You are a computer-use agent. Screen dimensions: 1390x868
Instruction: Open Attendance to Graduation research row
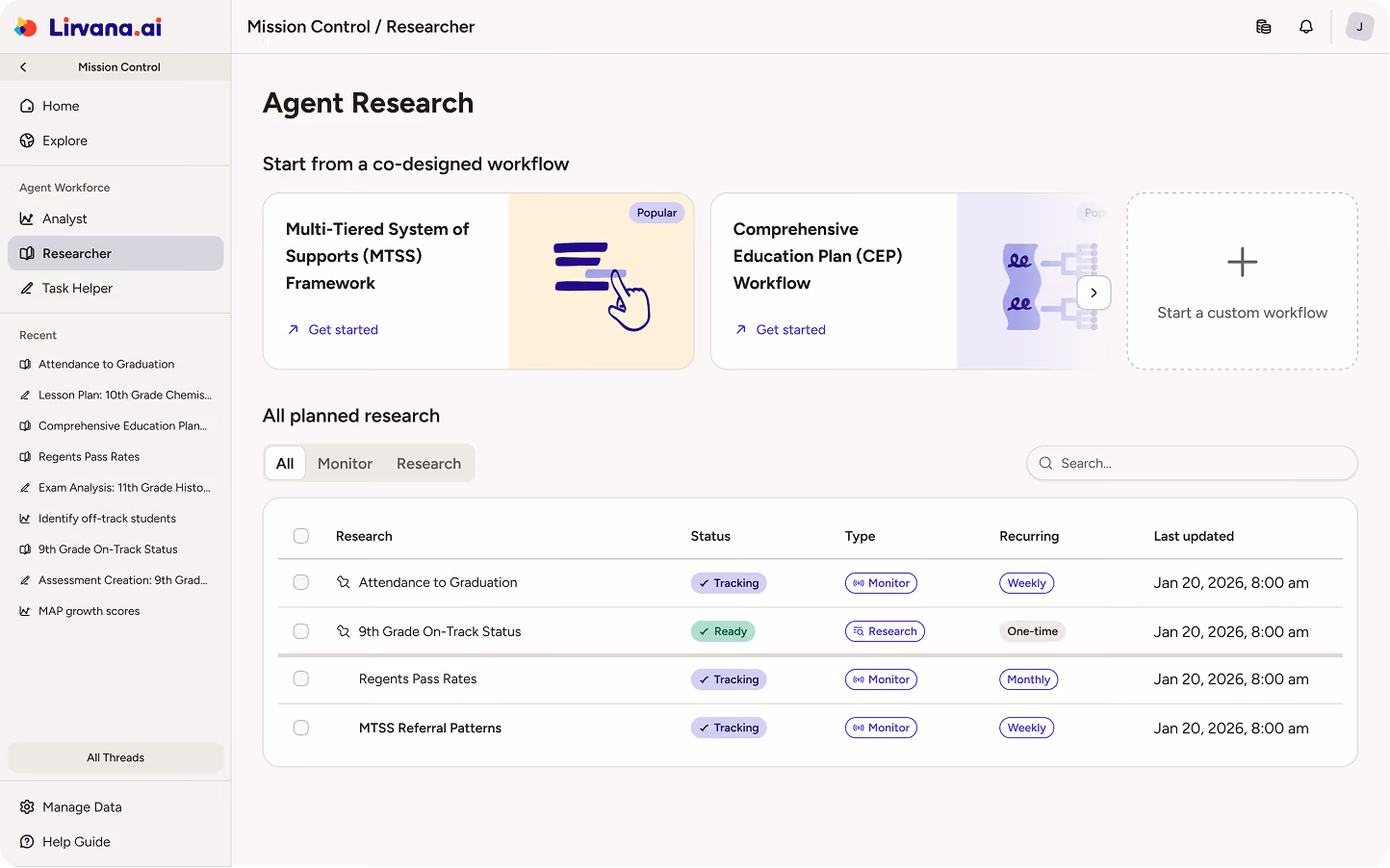[x=811, y=583]
